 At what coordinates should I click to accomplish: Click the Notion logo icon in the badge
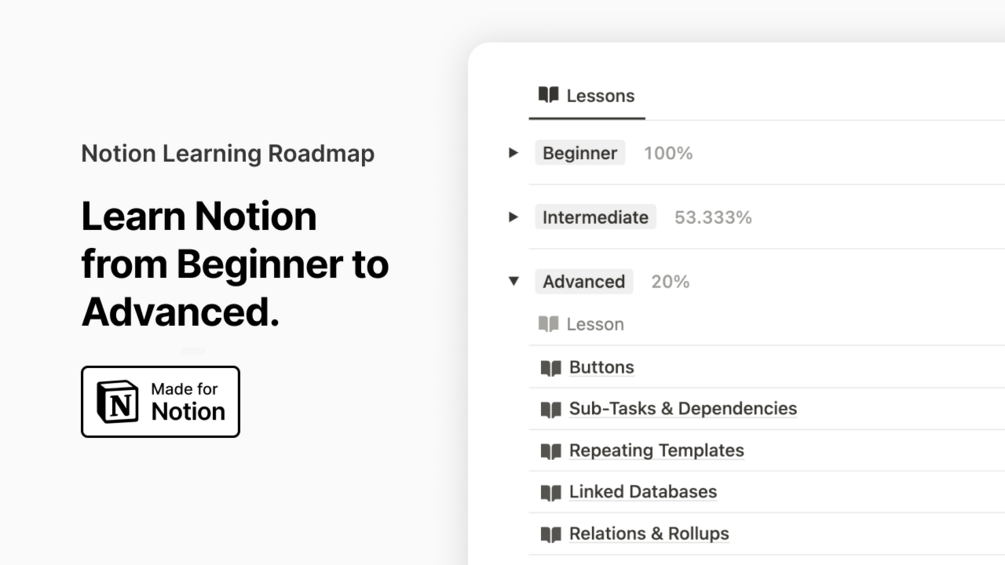pos(118,401)
